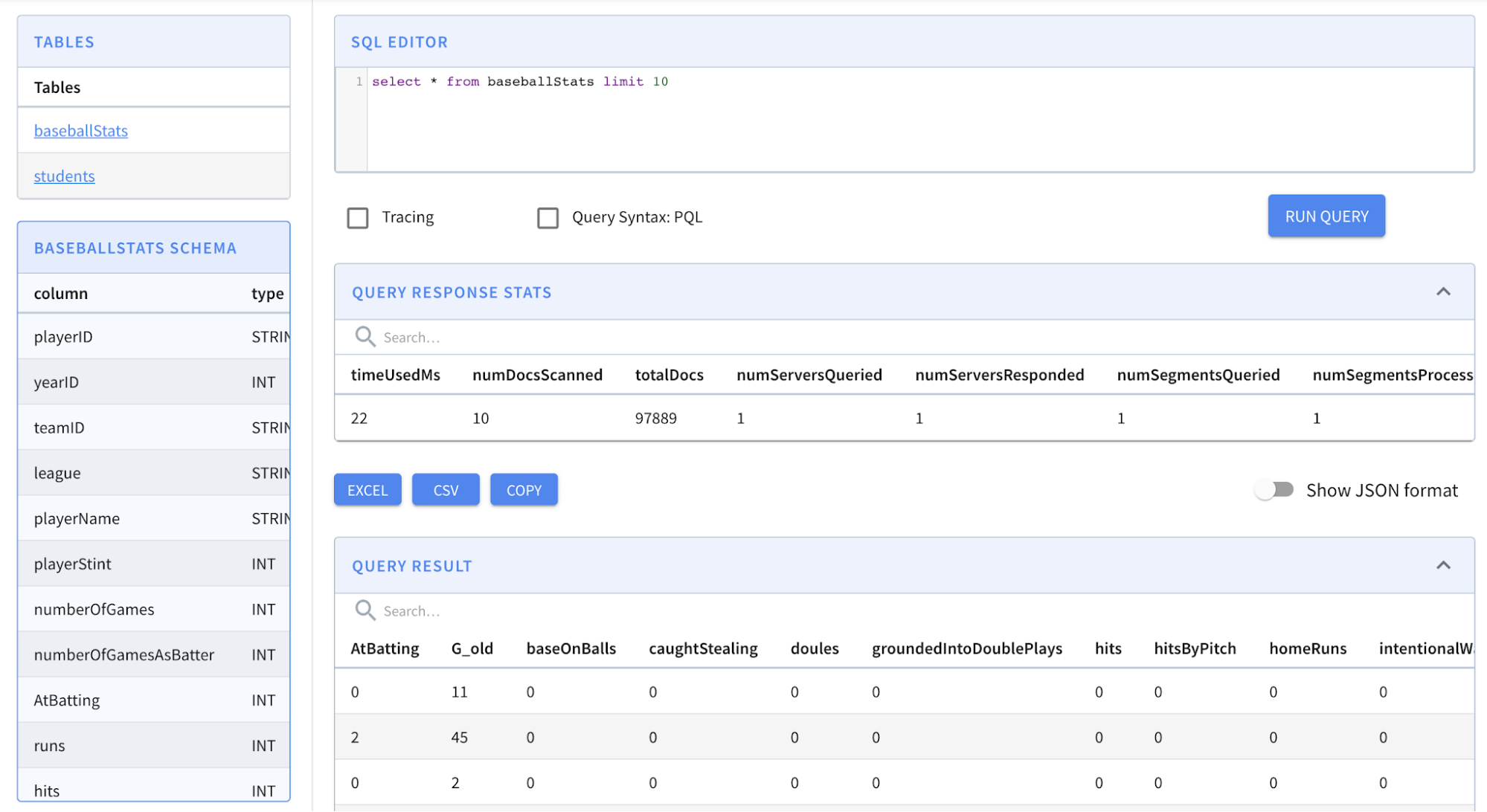Viewport: 1487px width, 812px height.
Task: Open the baseballStats table link
Action: (x=80, y=129)
